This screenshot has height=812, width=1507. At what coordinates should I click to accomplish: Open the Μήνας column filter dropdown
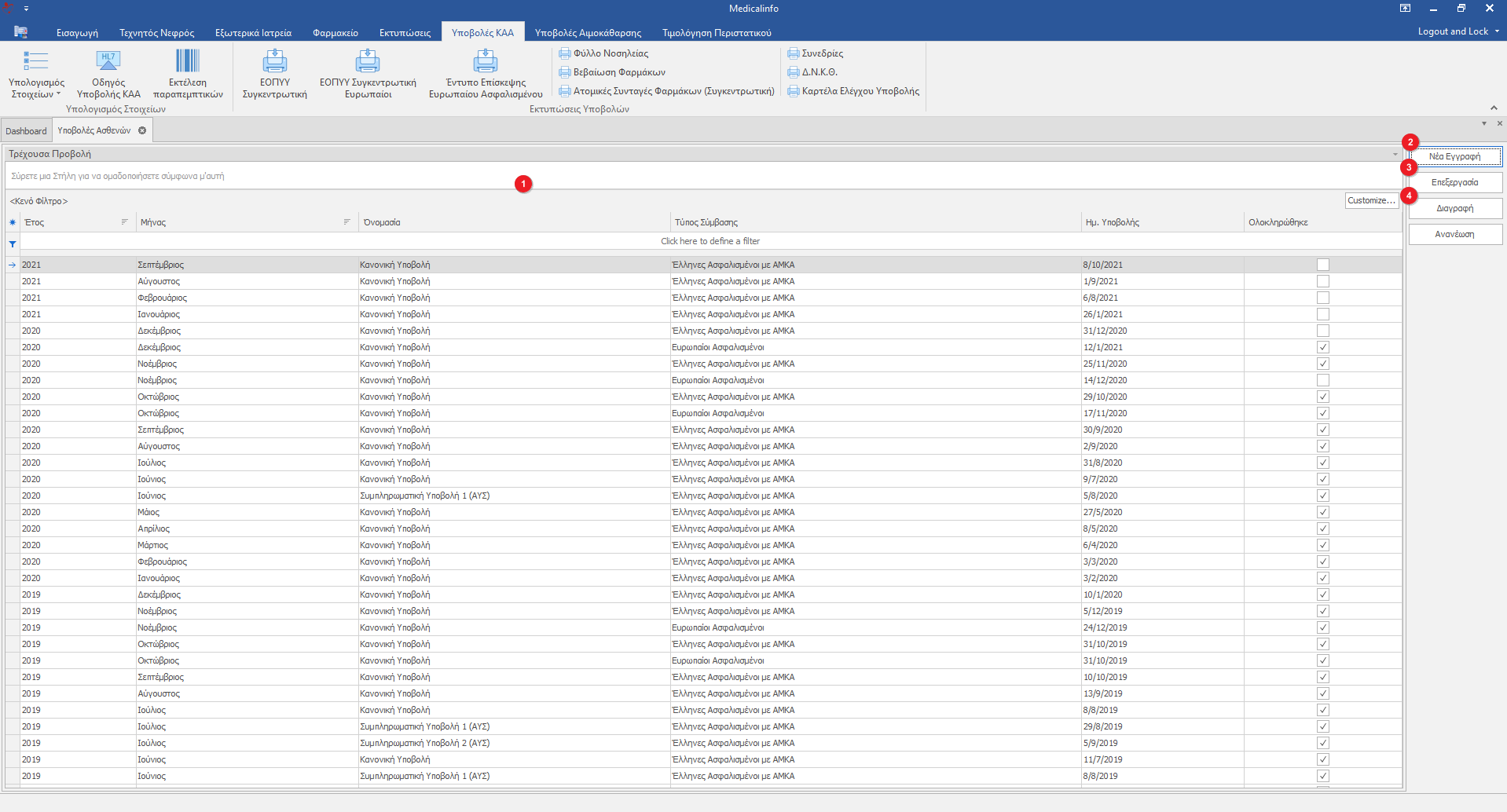pyautogui.click(x=346, y=222)
